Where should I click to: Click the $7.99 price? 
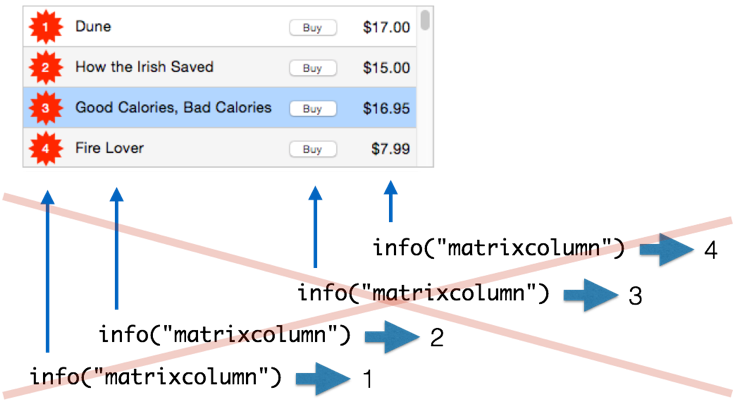click(390, 149)
